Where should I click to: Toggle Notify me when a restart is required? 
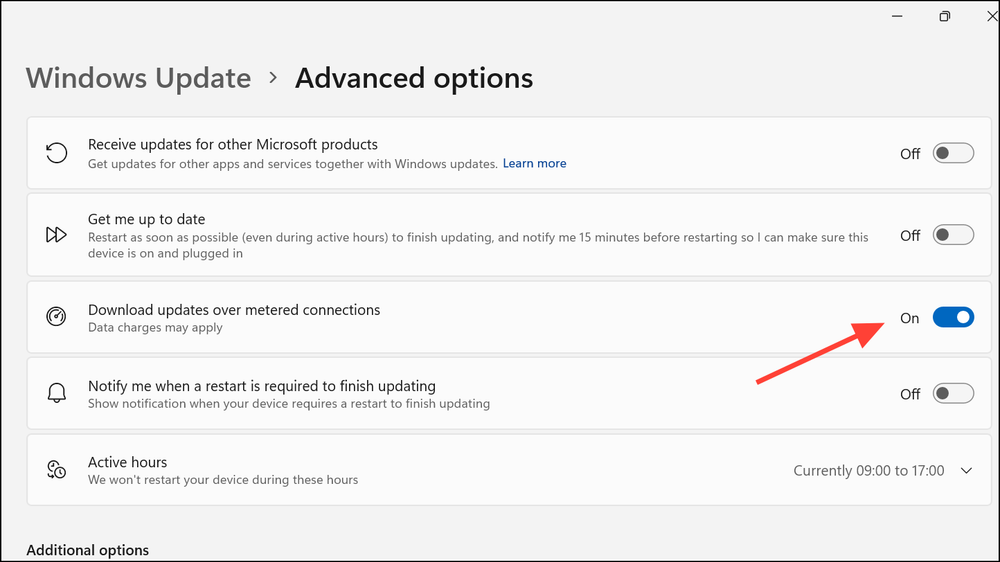(952, 394)
